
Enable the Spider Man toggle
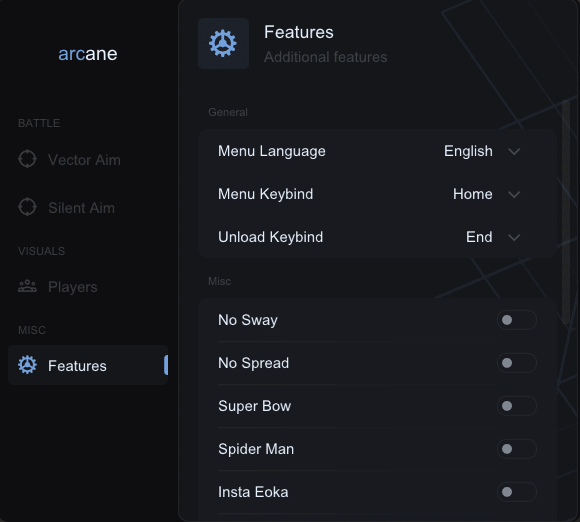(x=516, y=449)
